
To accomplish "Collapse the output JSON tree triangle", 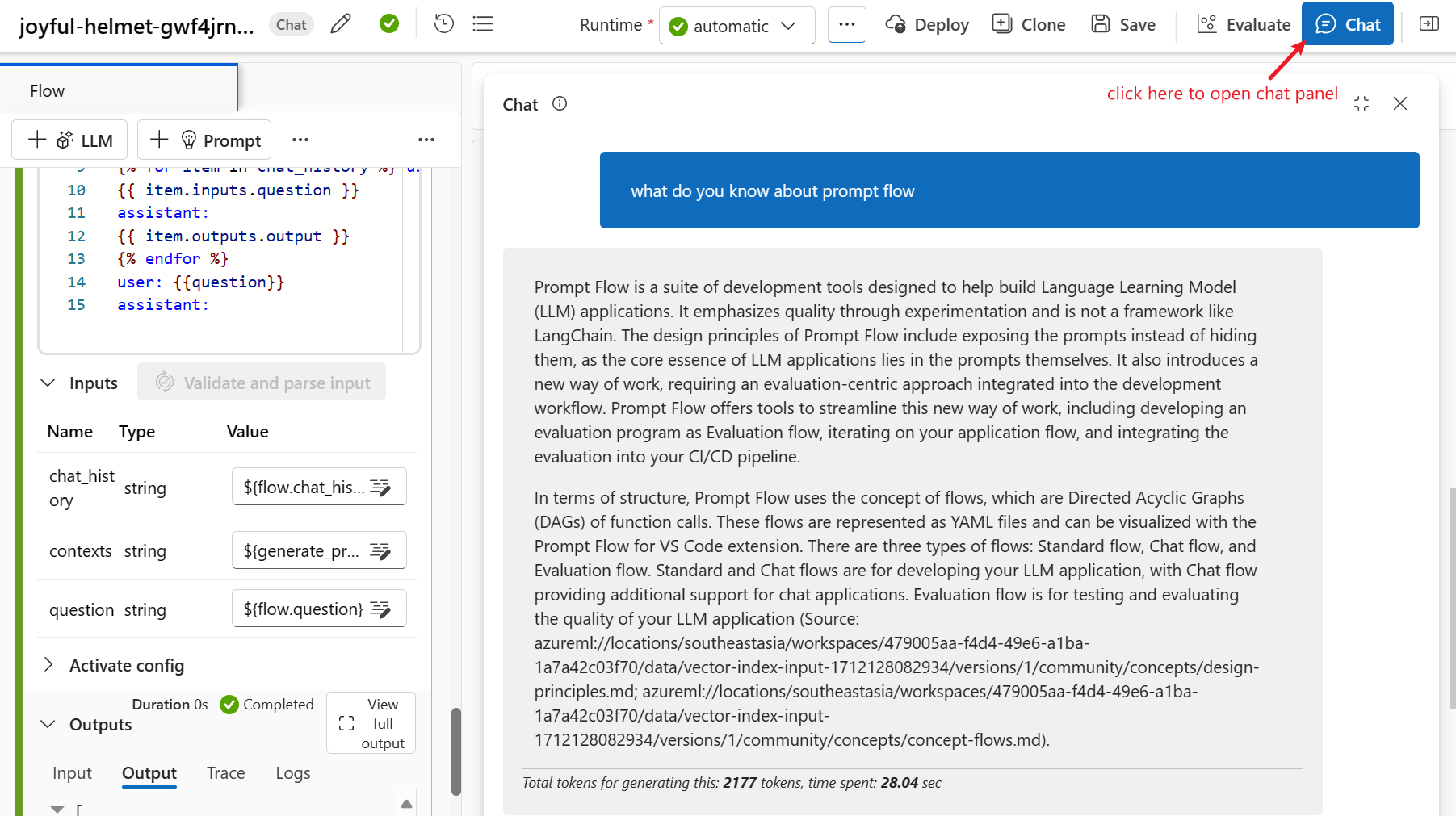I will pyautogui.click(x=57, y=809).
